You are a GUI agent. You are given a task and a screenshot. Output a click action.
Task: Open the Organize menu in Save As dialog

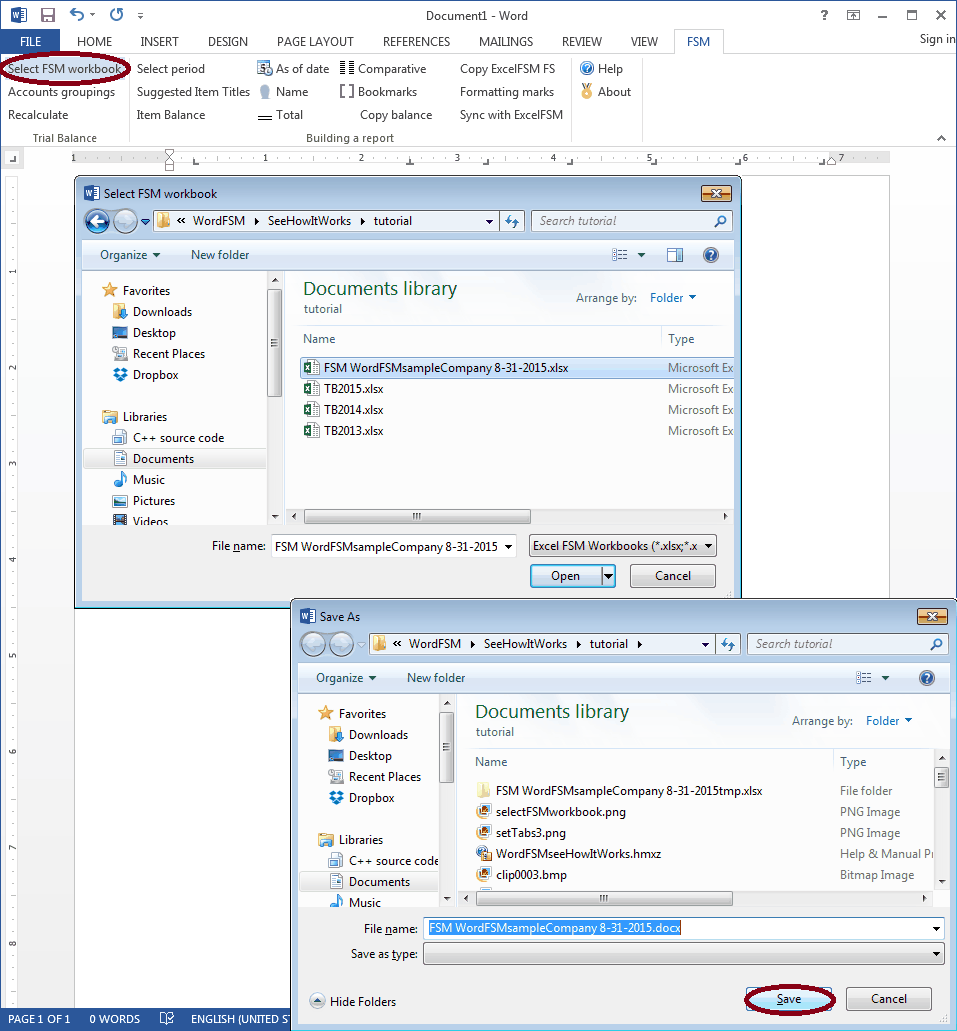tap(346, 677)
